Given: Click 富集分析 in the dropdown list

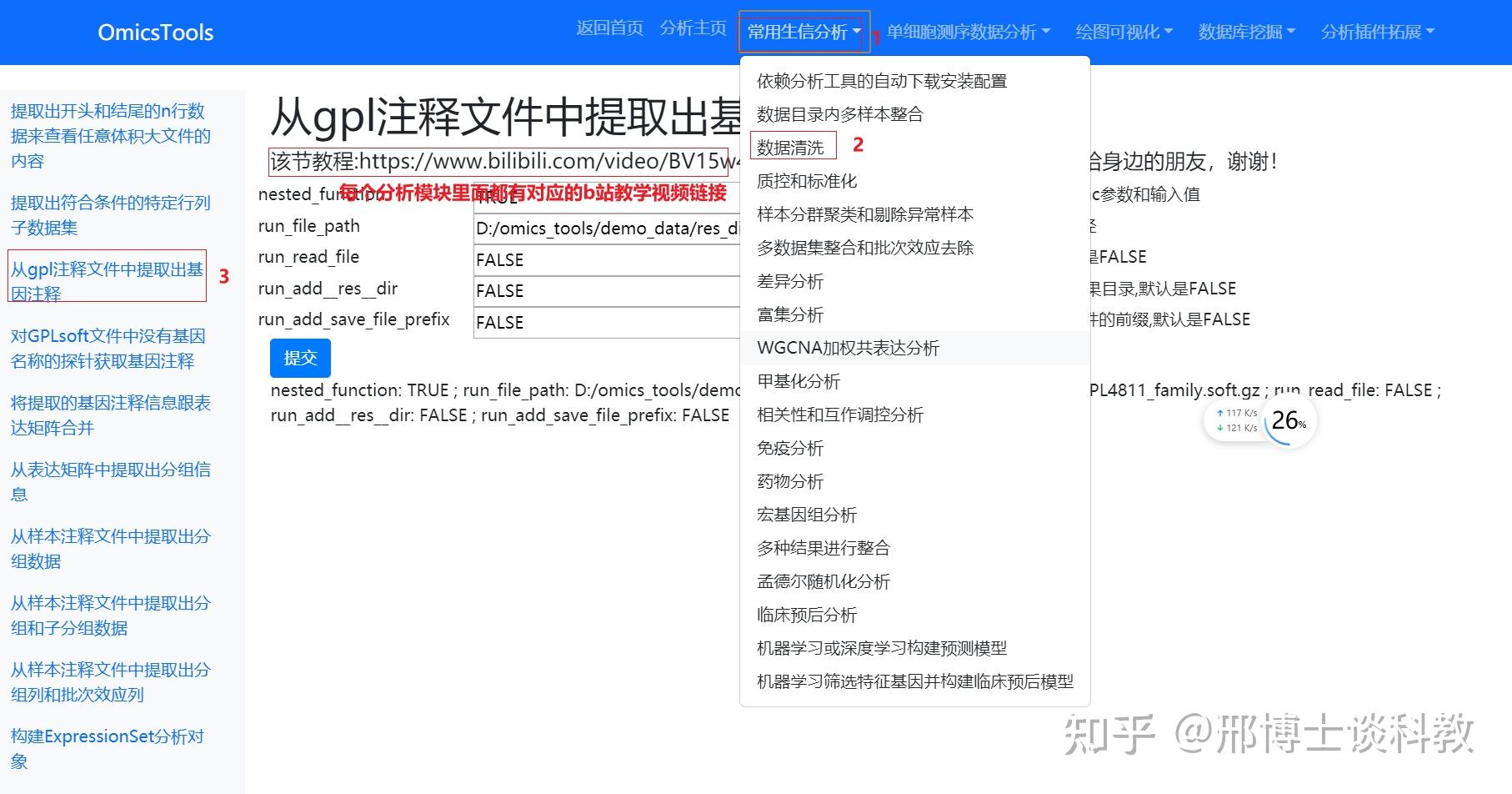Looking at the screenshot, I should tap(789, 314).
